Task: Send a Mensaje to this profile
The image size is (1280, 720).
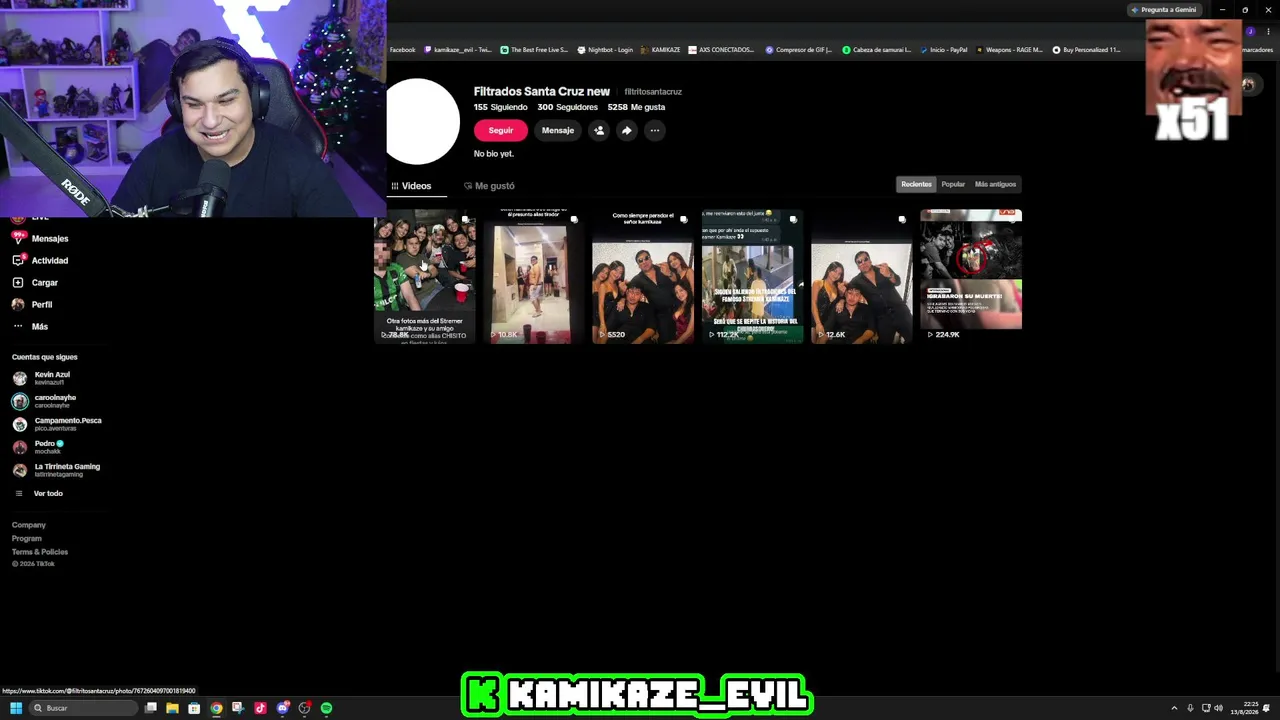Action: point(558,130)
